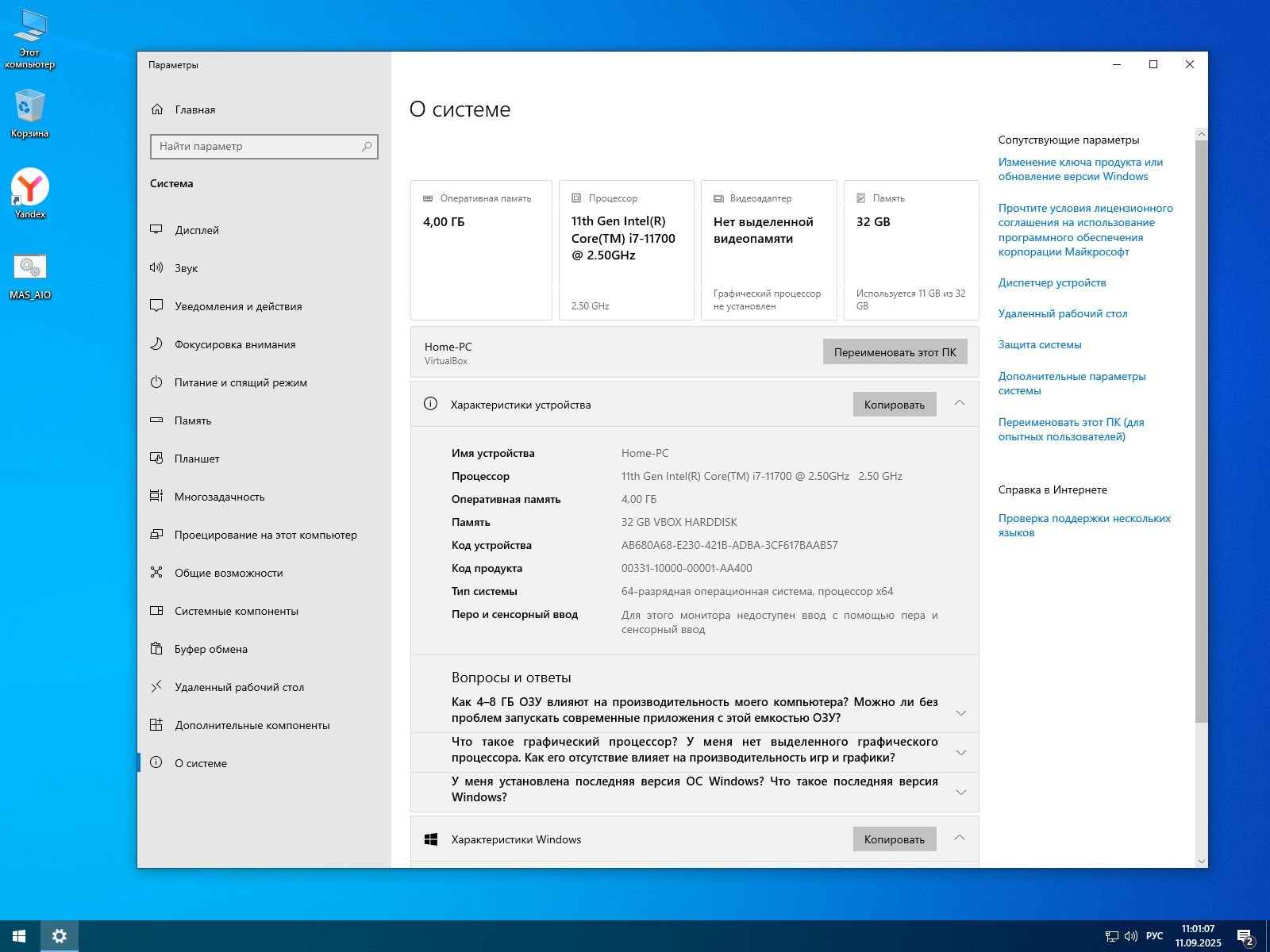Click the Переименовать этот ПК button
Image resolution: width=1270 pixels, height=952 pixels.
[x=895, y=352]
